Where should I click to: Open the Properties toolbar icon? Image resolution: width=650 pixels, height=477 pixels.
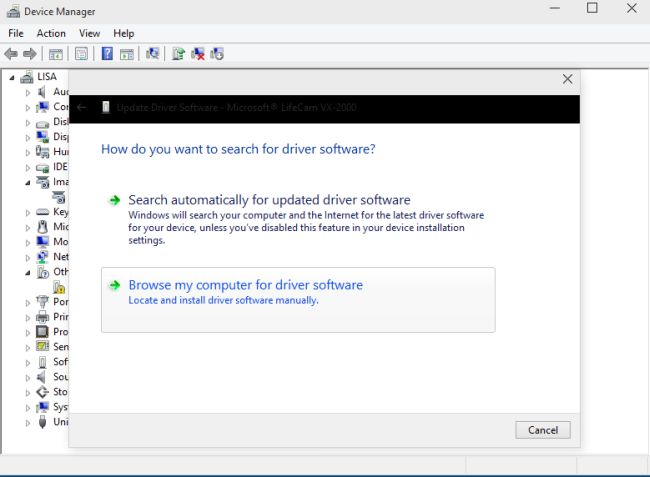coord(81,54)
